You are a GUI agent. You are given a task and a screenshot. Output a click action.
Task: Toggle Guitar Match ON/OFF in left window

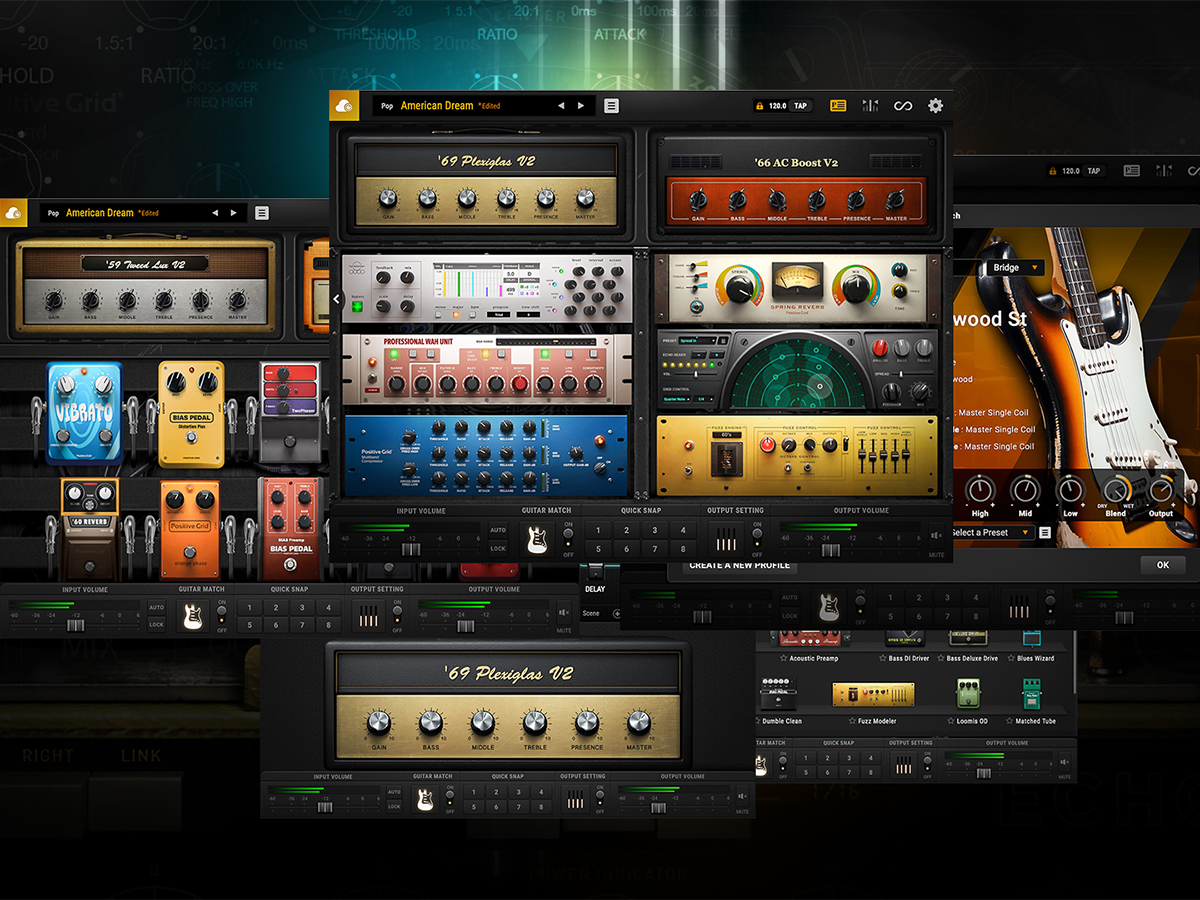coord(221,615)
